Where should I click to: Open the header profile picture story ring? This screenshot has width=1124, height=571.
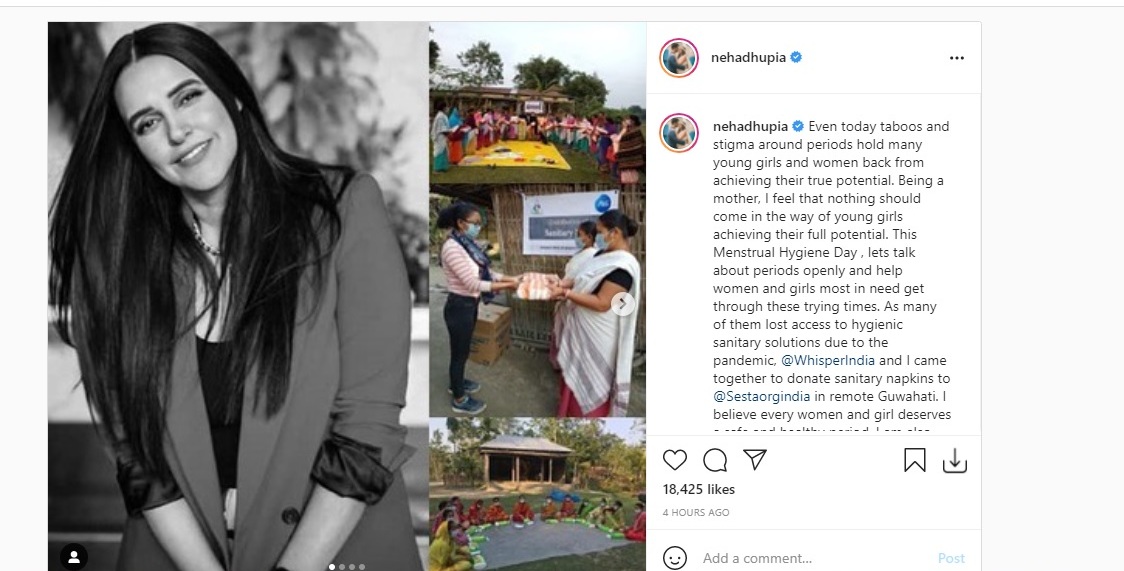(678, 57)
